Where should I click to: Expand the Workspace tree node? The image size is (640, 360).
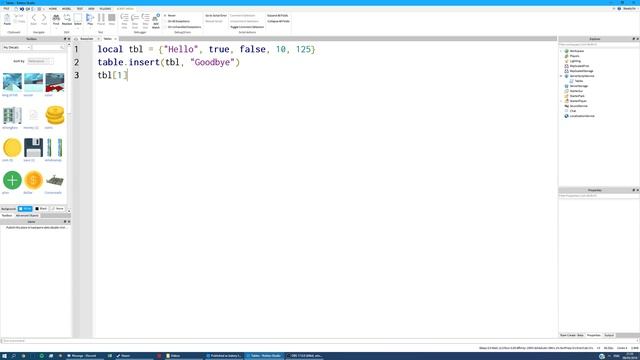click(561, 51)
